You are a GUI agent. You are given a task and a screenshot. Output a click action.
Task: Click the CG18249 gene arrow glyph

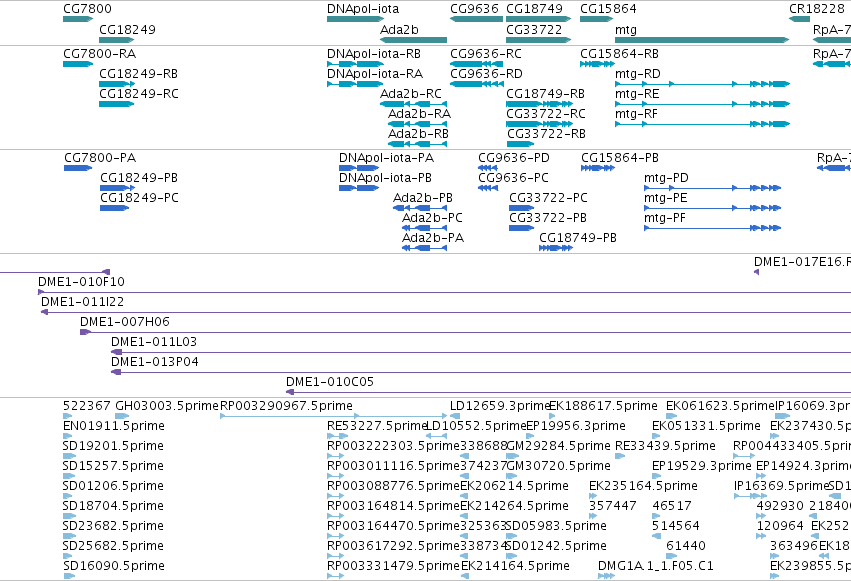click(117, 40)
